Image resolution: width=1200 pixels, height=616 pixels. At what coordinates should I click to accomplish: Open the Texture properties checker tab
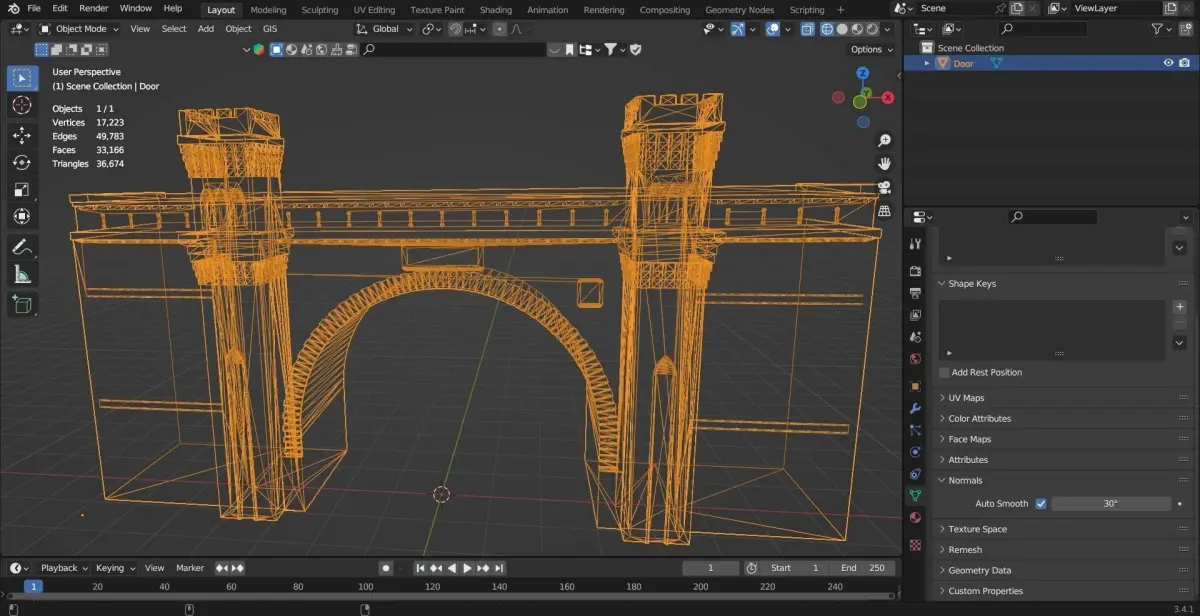click(x=915, y=545)
